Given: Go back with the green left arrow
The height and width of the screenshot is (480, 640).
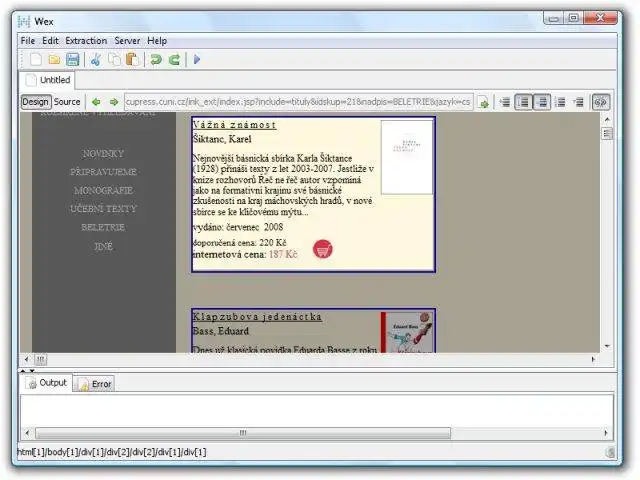Looking at the screenshot, I should pyautogui.click(x=96, y=102).
